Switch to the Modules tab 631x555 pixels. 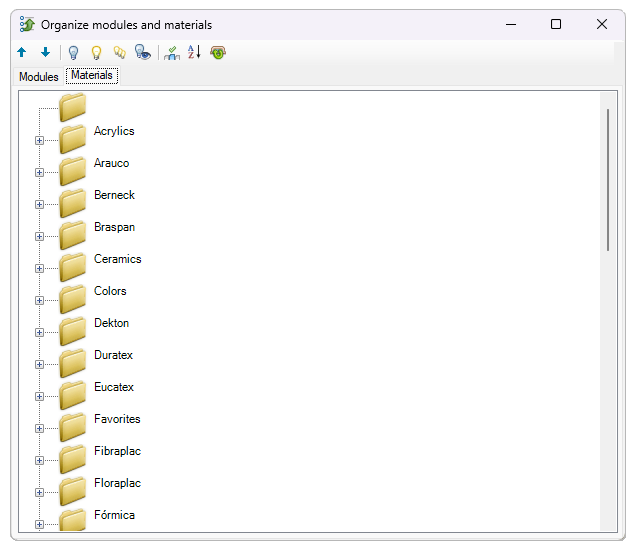point(39,77)
